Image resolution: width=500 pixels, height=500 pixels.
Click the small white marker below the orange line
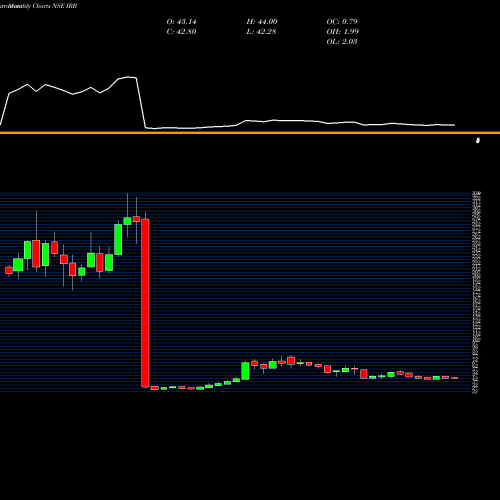(478, 141)
